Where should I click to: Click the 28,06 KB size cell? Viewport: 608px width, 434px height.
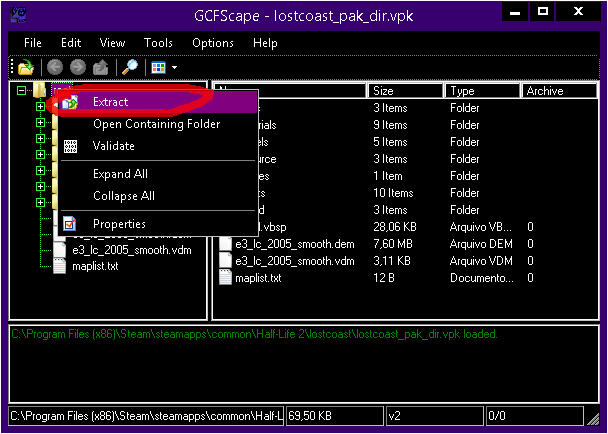(x=396, y=227)
